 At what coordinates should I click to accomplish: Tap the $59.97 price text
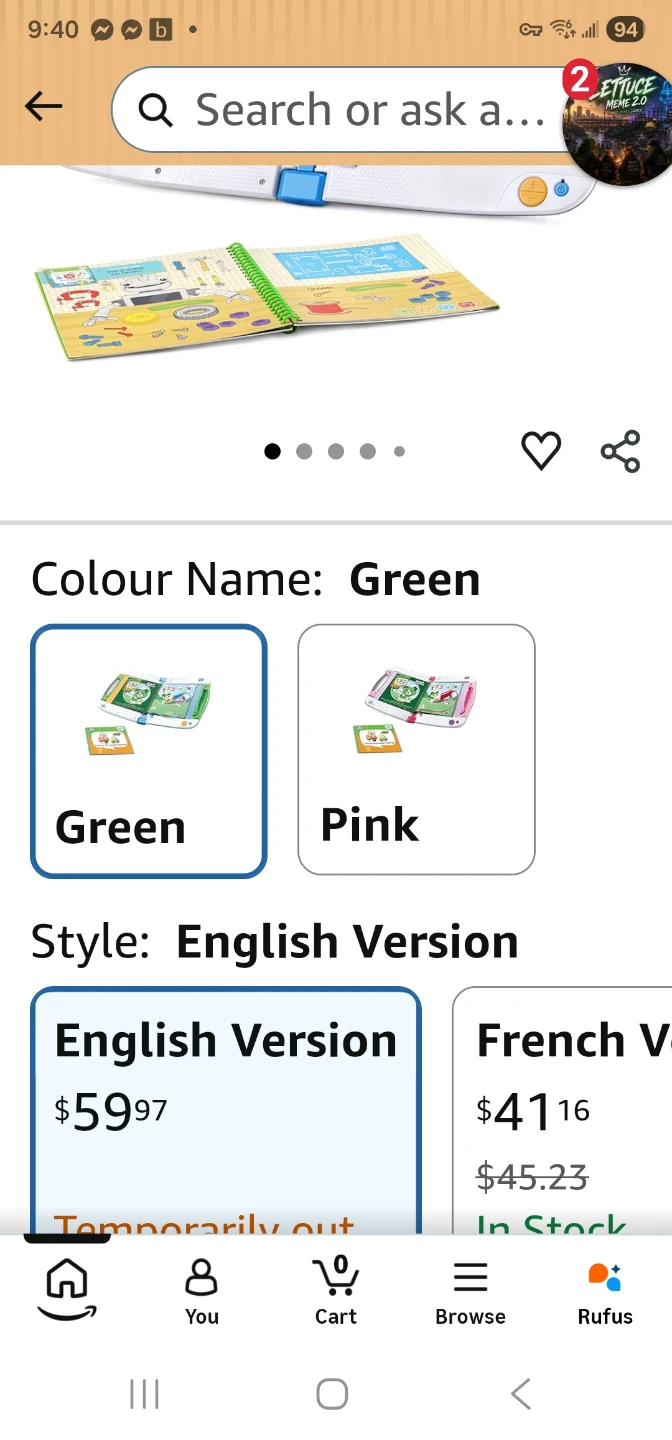click(111, 1112)
